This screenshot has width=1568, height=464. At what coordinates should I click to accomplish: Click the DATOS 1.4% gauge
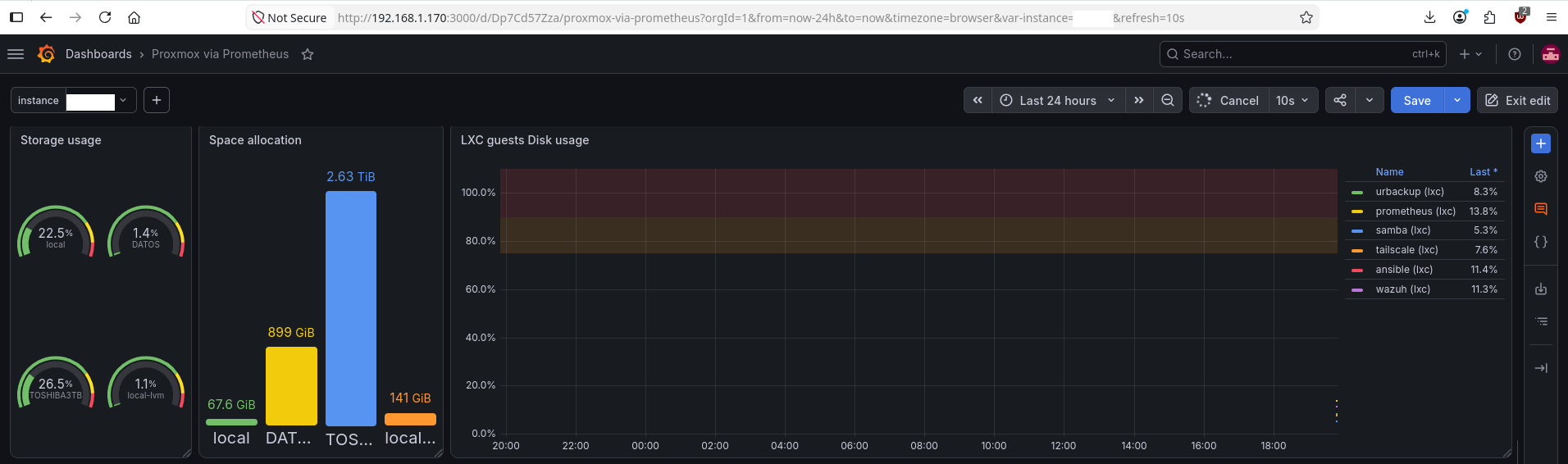tap(146, 233)
